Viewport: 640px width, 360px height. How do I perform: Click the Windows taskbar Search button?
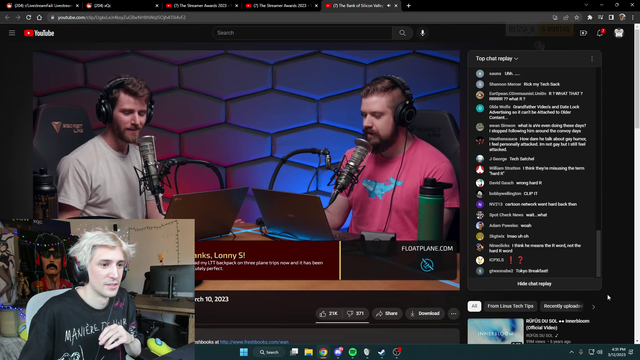[269, 352]
